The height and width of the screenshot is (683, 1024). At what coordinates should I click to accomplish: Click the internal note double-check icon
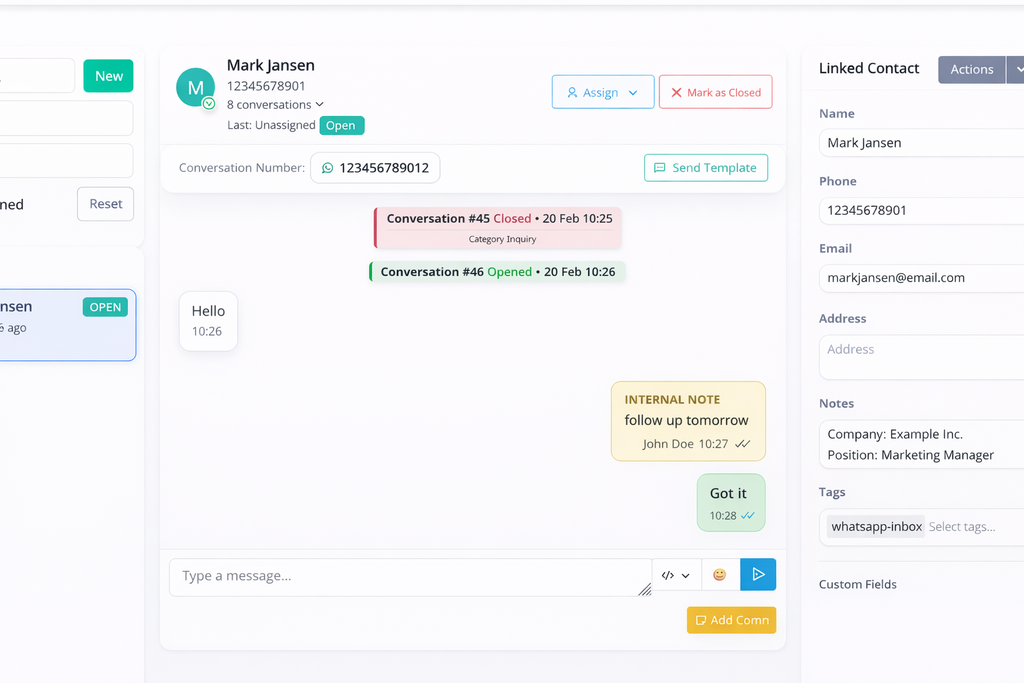742,444
